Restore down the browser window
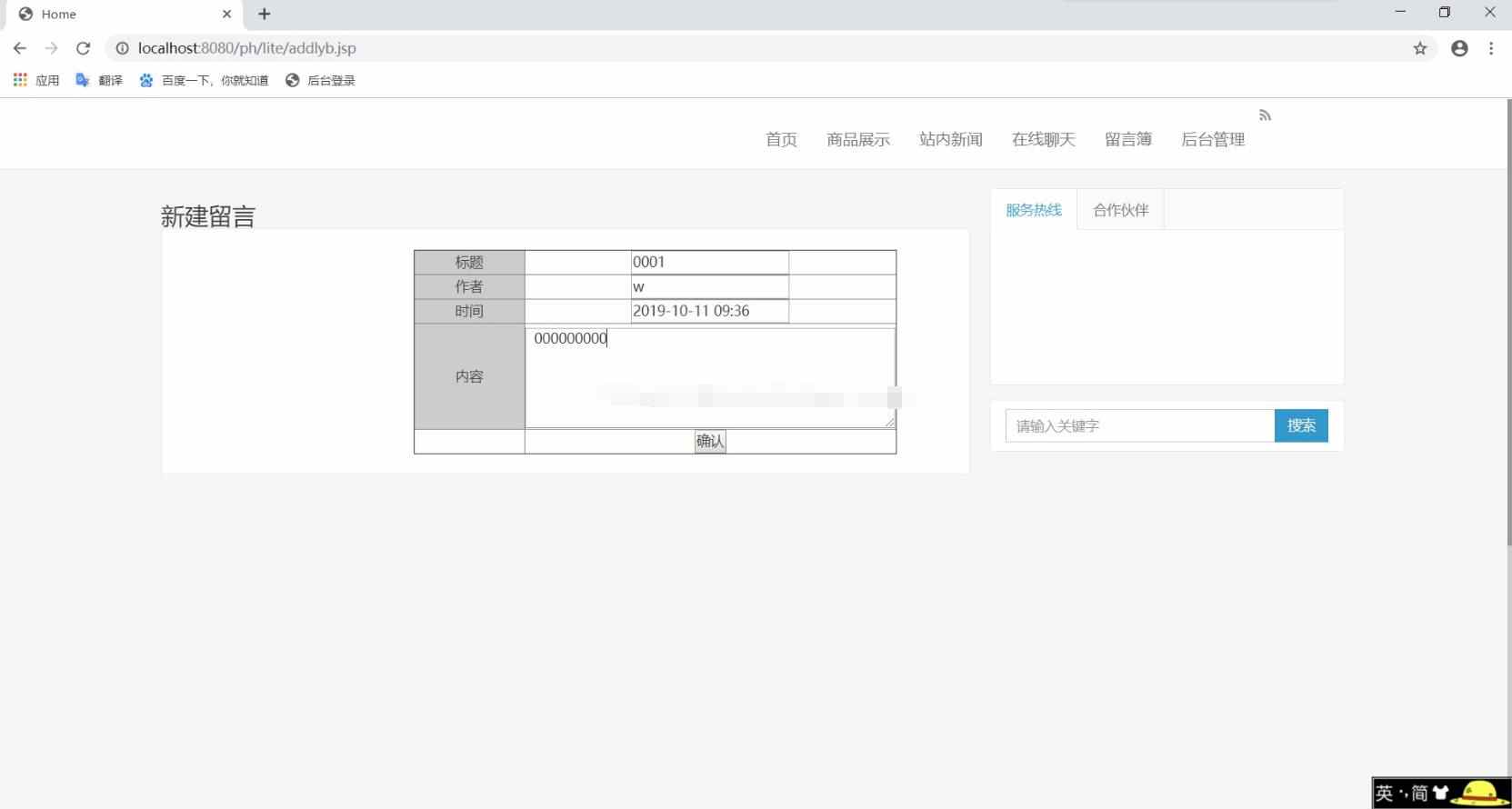The image size is (1512, 809). click(x=1445, y=12)
